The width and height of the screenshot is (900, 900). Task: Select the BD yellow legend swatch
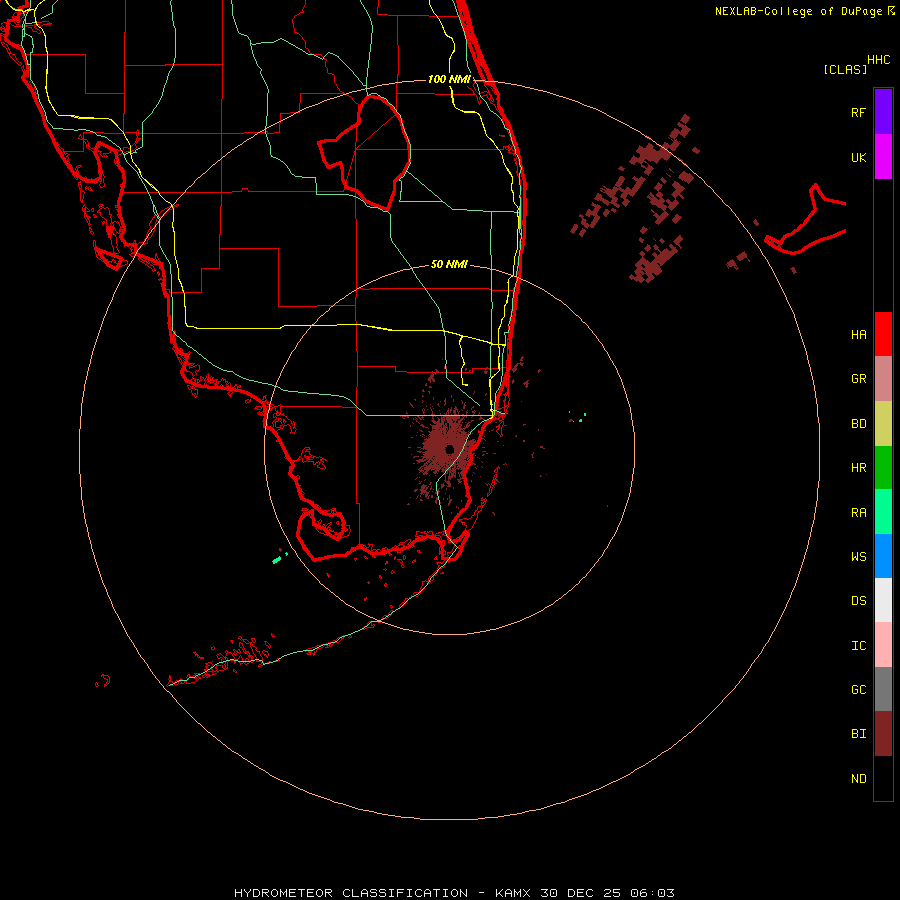click(883, 423)
